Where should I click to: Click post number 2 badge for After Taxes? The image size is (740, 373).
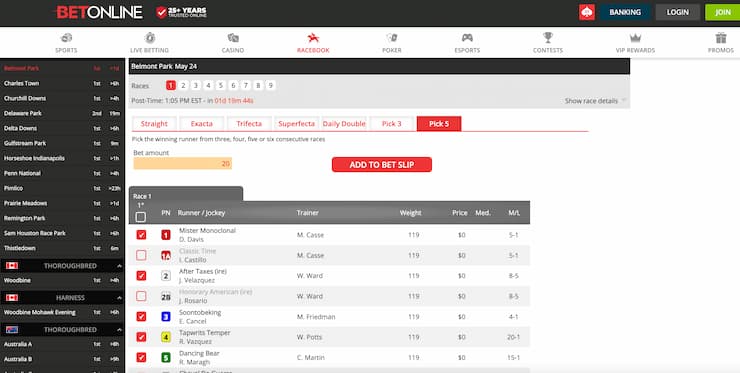(166, 276)
